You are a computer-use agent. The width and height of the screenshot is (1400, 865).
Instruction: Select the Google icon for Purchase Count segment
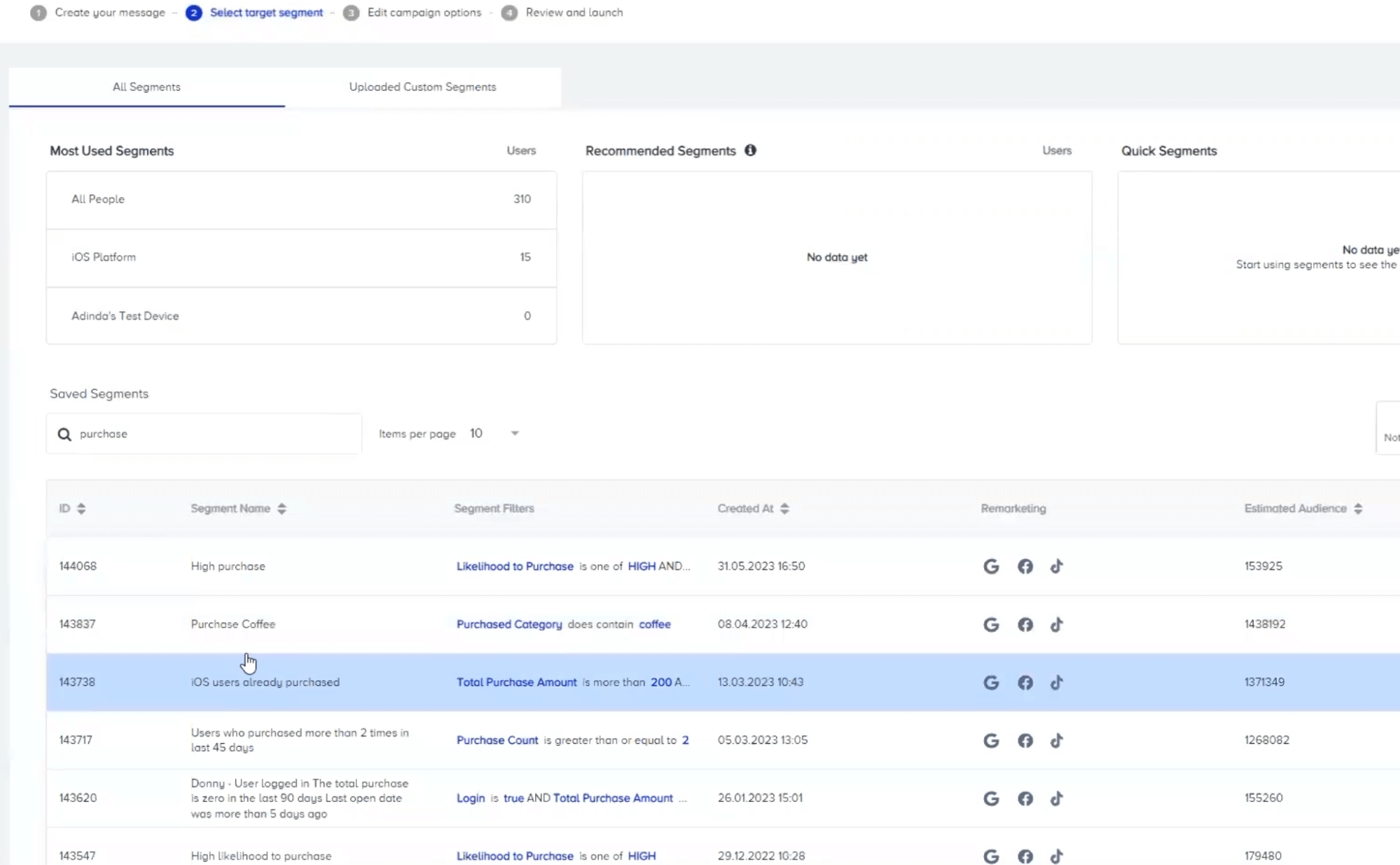coord(991,740)
